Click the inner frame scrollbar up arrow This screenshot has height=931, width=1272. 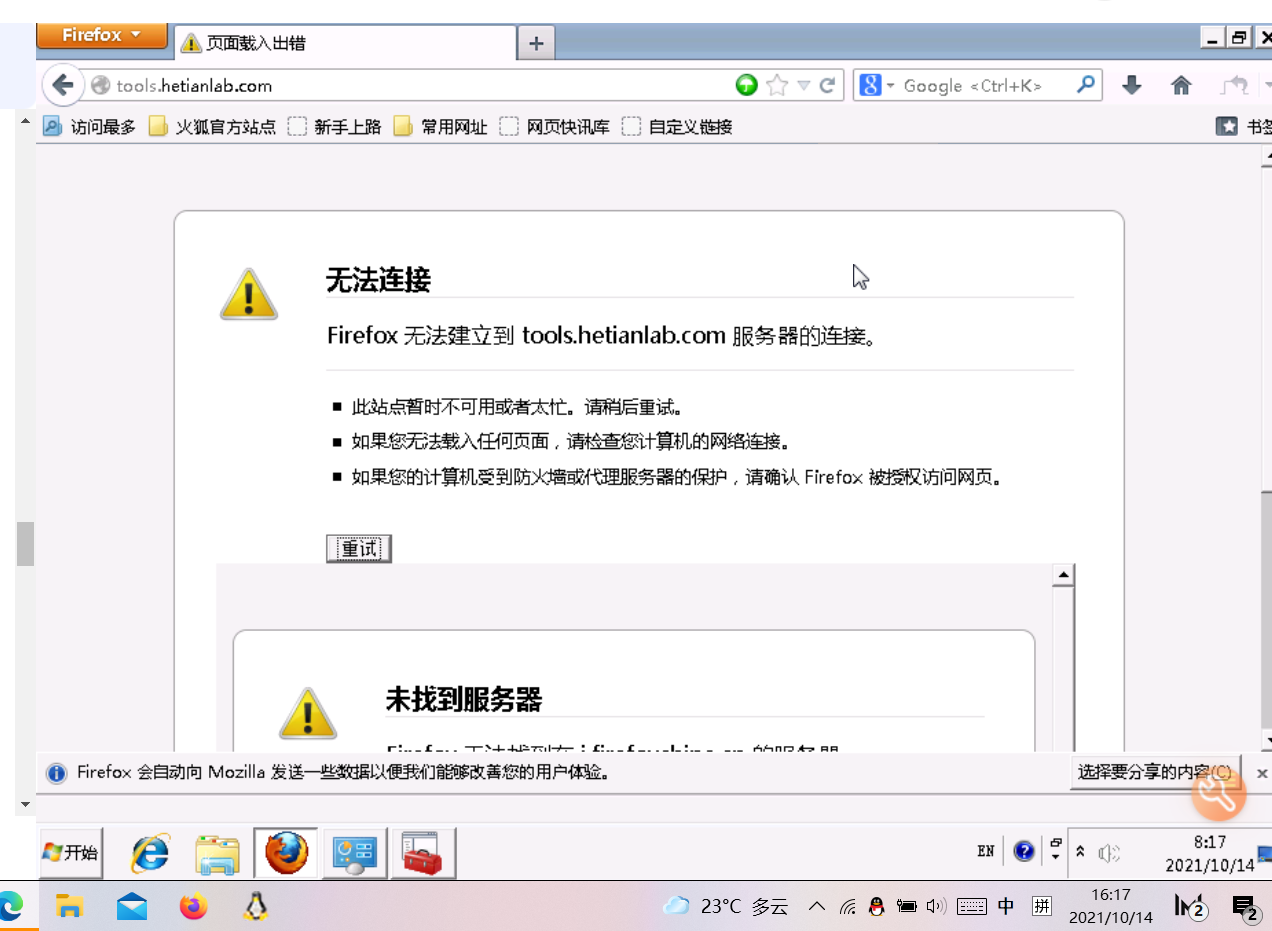coord(1063,575)
